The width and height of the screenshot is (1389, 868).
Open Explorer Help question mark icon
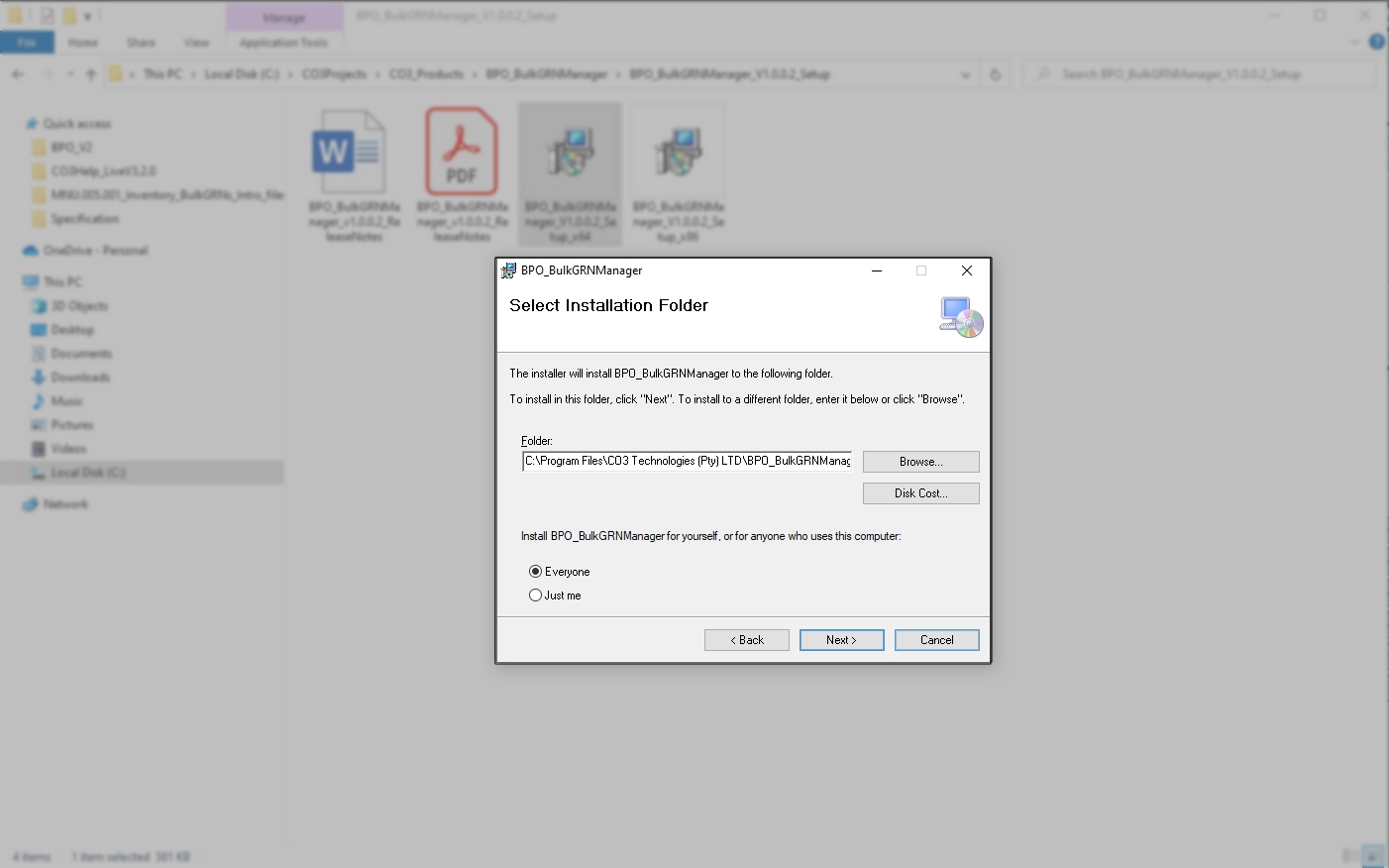pos(1377,42)
